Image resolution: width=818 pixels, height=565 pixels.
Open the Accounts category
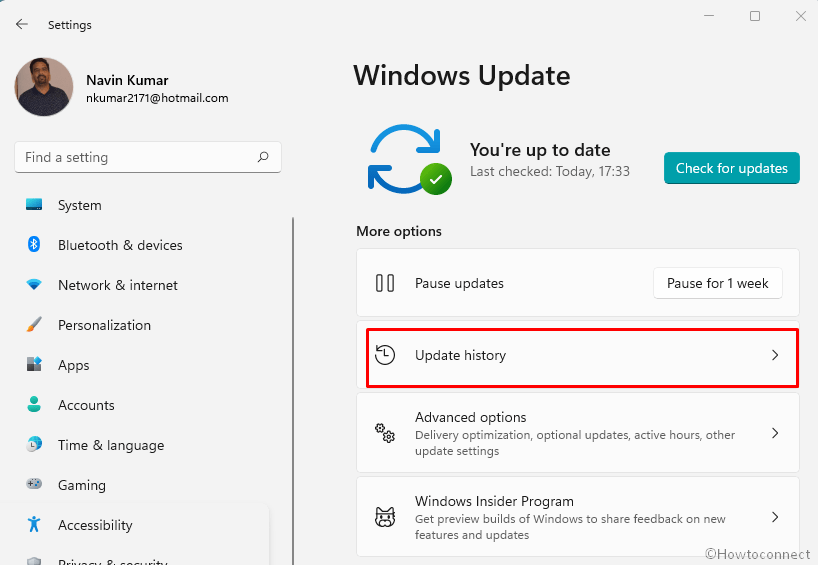[x=86, y=405]
